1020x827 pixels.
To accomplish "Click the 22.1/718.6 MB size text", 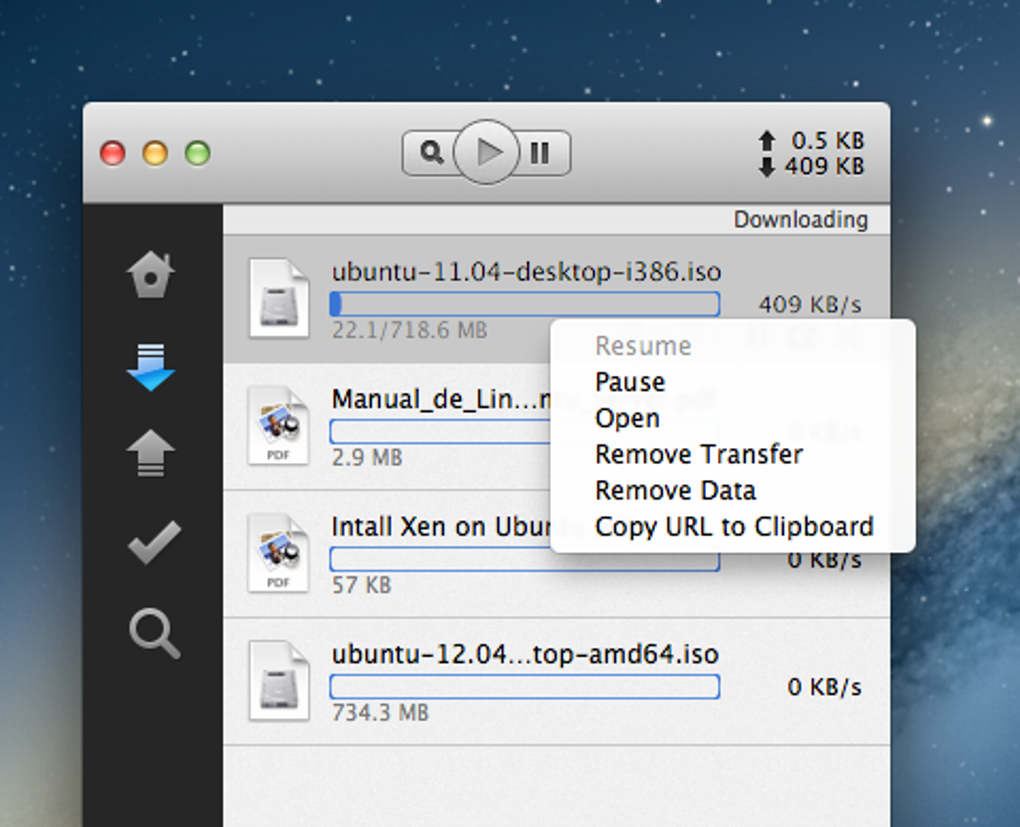I will tap(409, 331).
